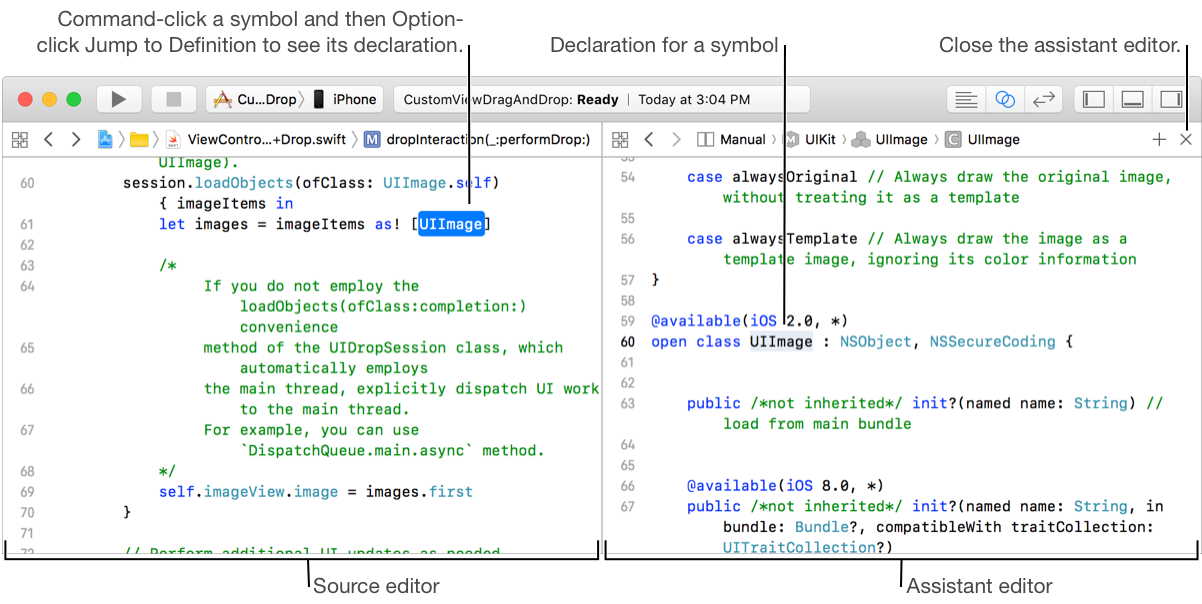This screenshot has width=1202, height=604.
Task: Click line number 63 in assistant editor gutter
Action: tap(627, 404)
